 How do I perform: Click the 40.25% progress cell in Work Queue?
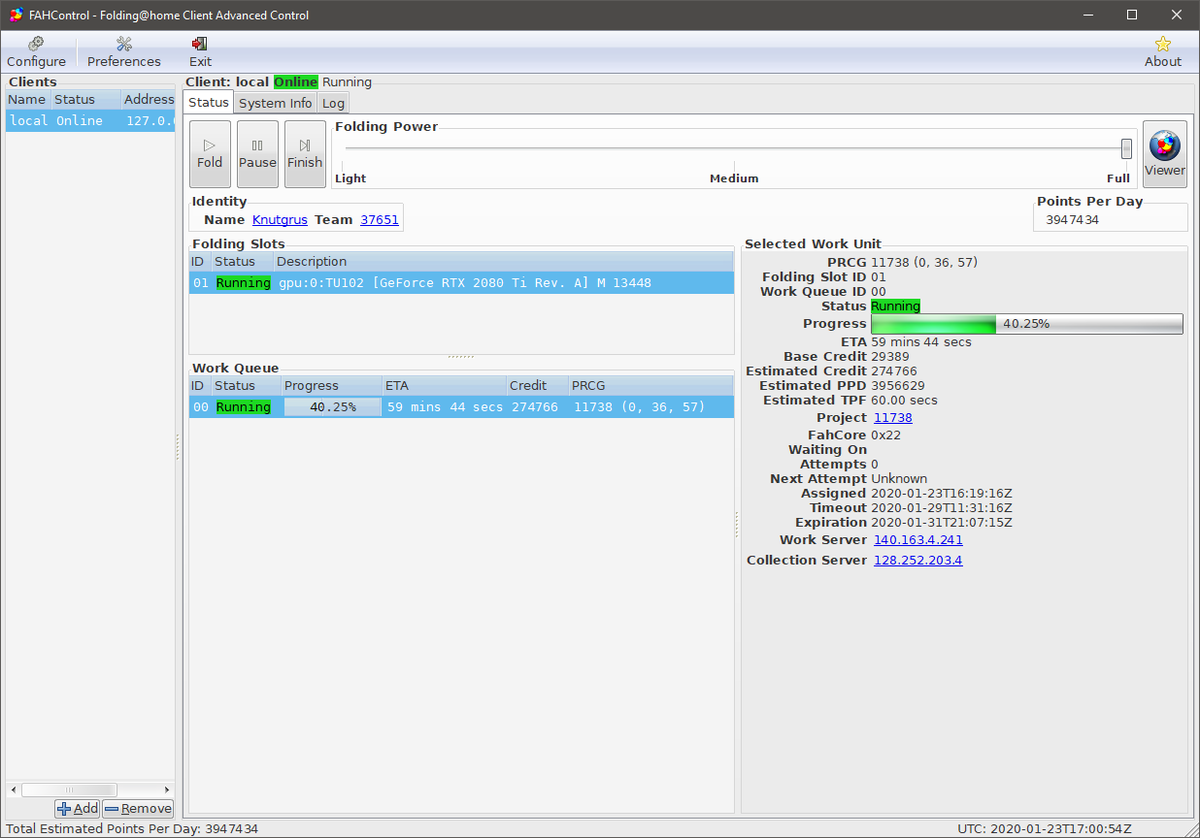333,407
